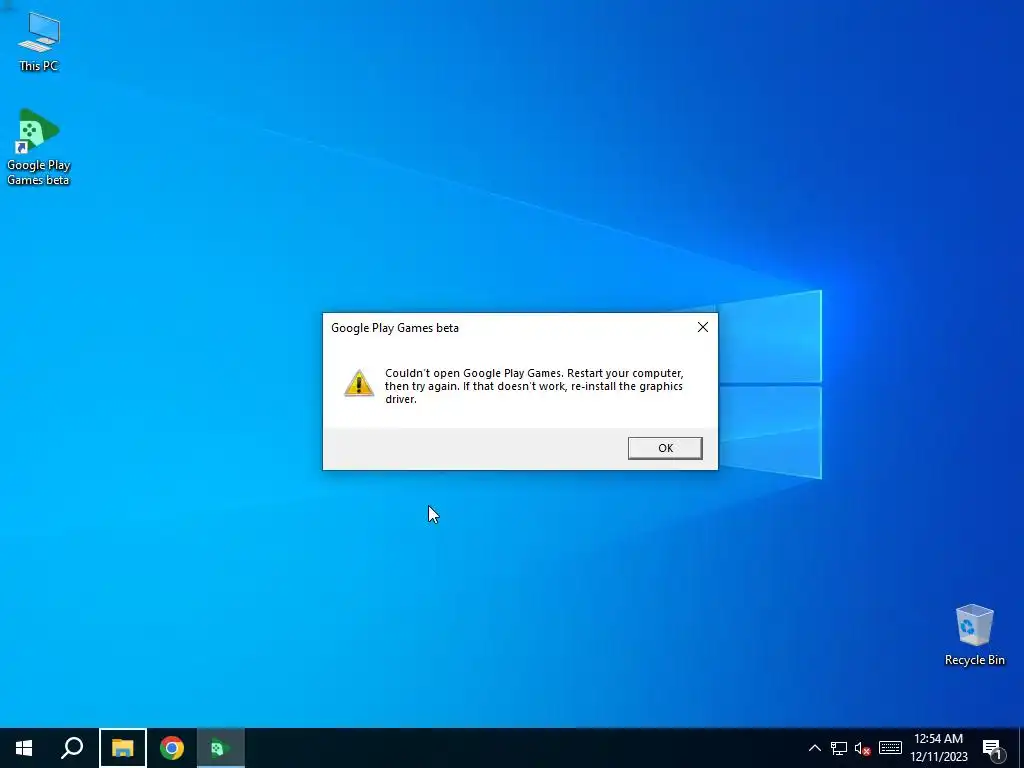The height and width of the screenshot is (768, 1024).
Task: Open the Action Center notifications icon
Action: pos(993,749)
